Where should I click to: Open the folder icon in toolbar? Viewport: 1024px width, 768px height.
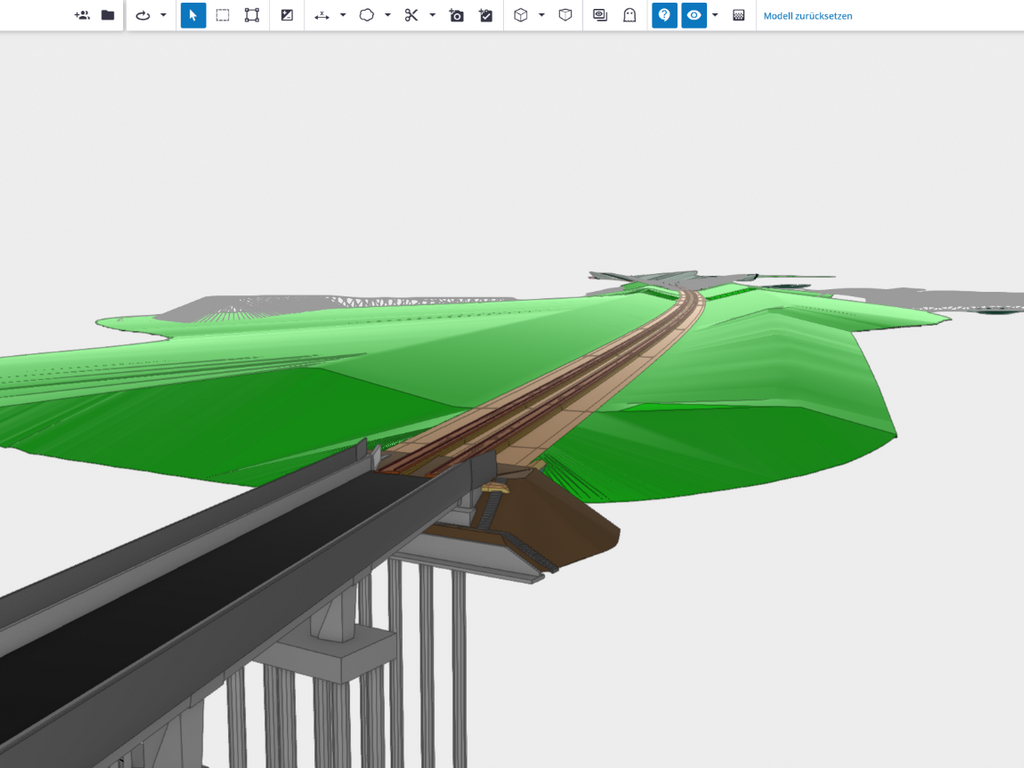coord(108,15)
